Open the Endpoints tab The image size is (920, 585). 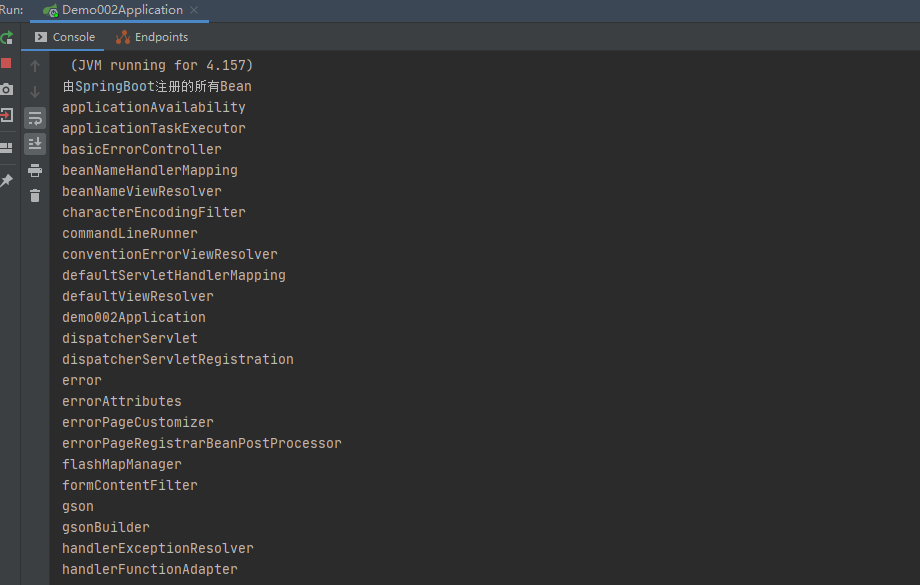[x=152, y=37]
